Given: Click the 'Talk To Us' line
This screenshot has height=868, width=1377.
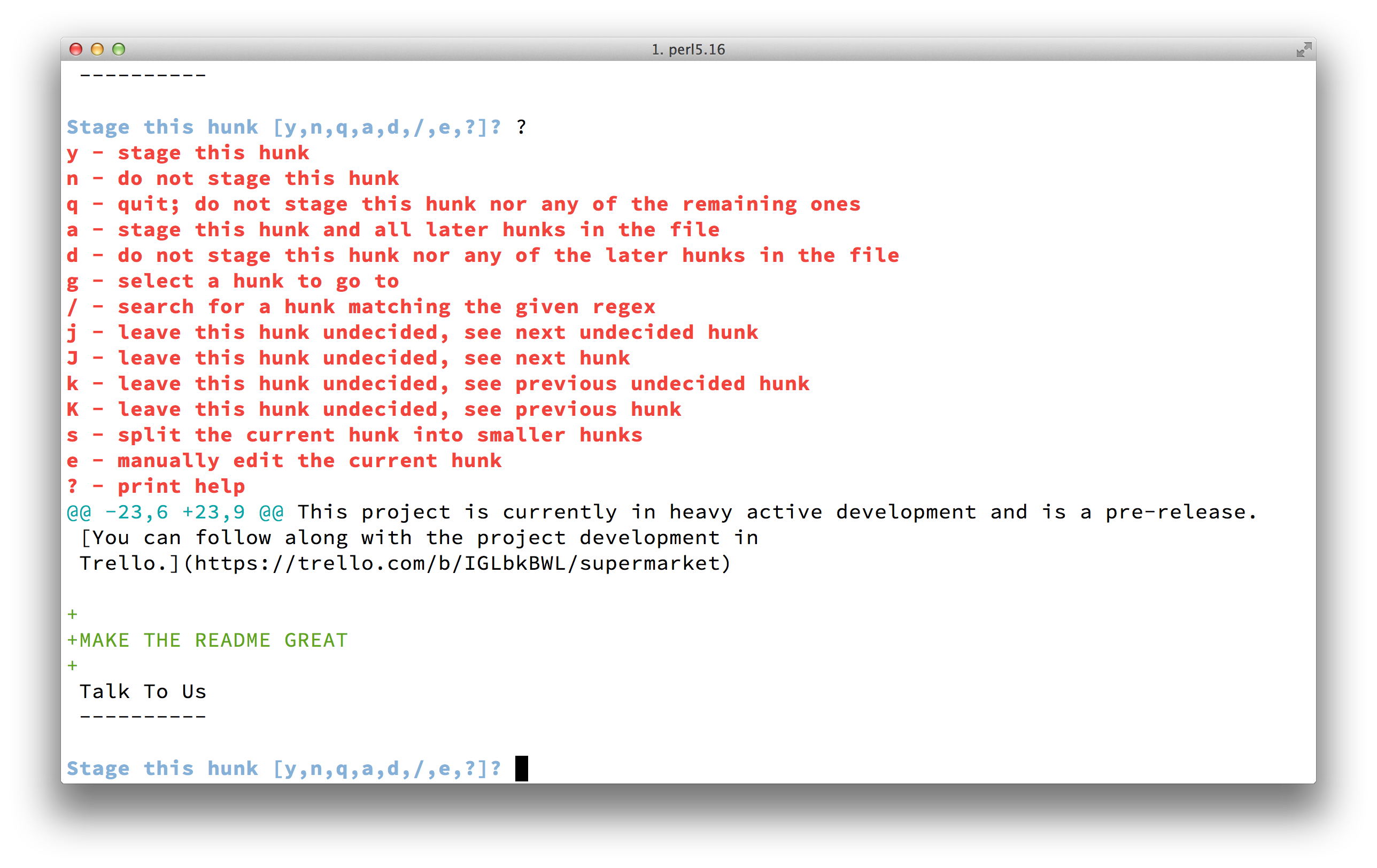Looking at the screenshot, I should [x=142, y=691].
